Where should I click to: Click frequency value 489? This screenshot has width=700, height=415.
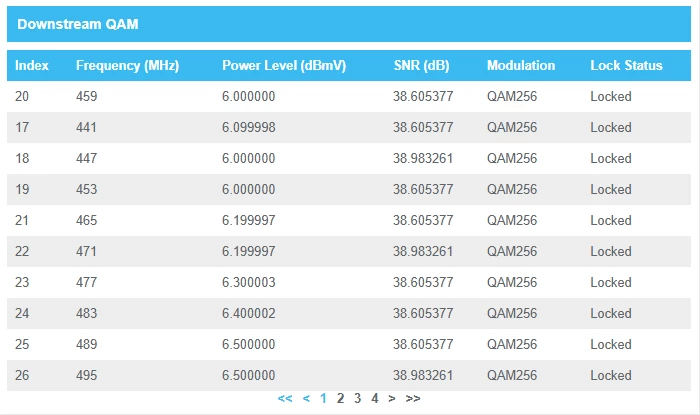tap(86, 344)
